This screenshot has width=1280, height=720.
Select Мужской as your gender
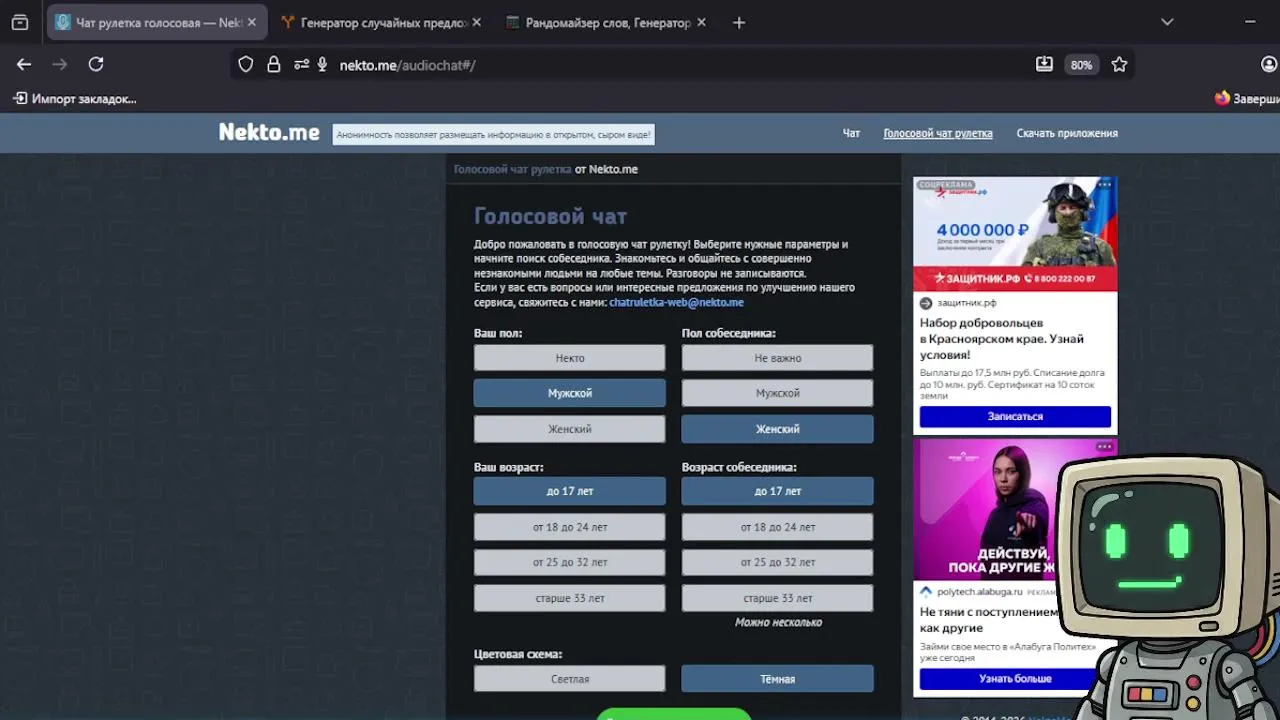[x=569, y=393]
